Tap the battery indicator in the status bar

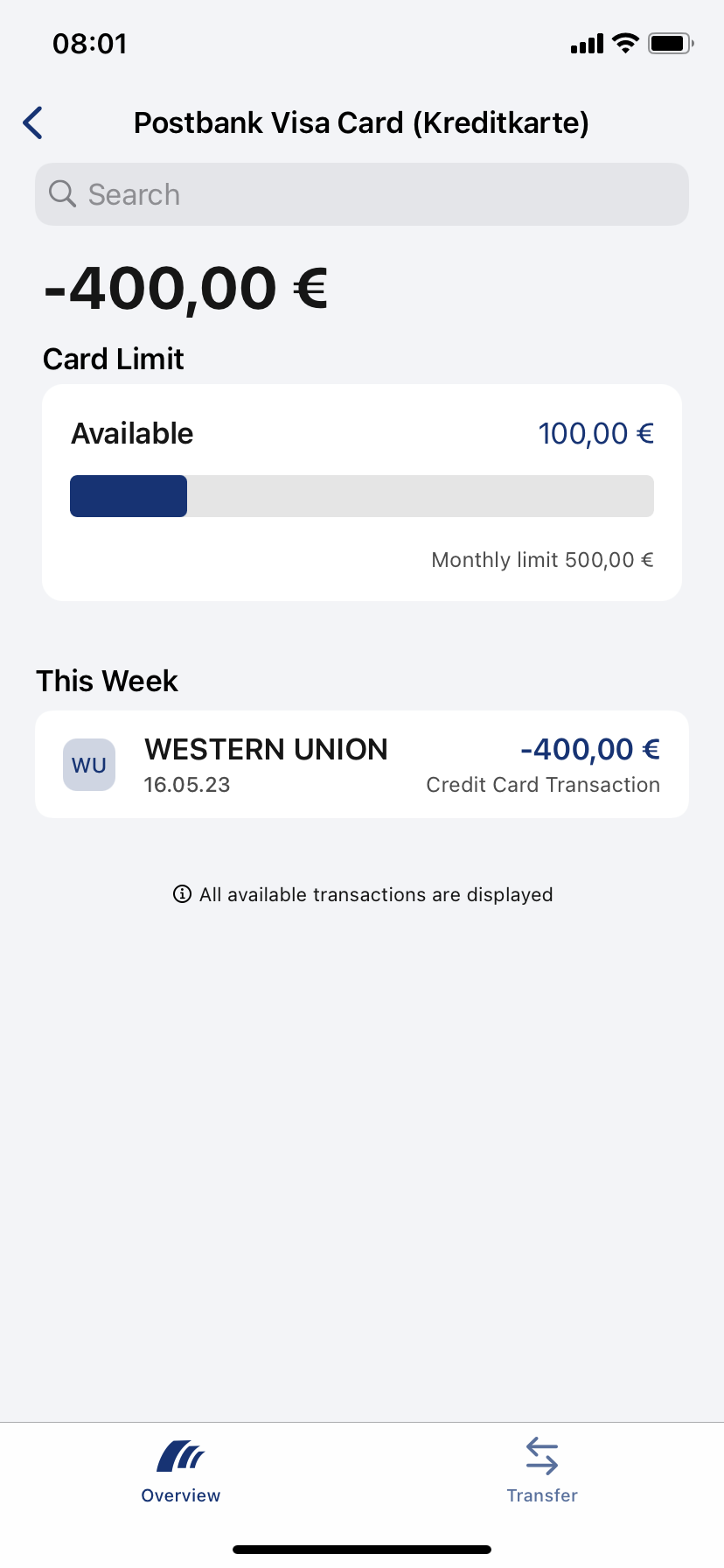pyautogui.click(x=670, y=42)
